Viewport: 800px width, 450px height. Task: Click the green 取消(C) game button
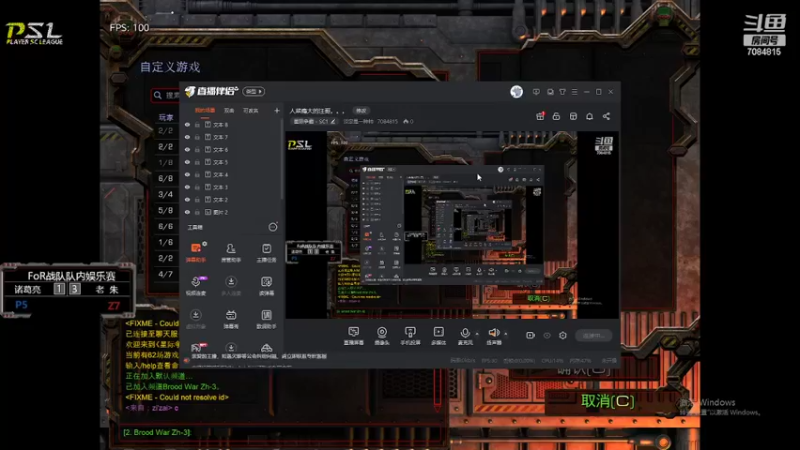(x=608, y=401)
